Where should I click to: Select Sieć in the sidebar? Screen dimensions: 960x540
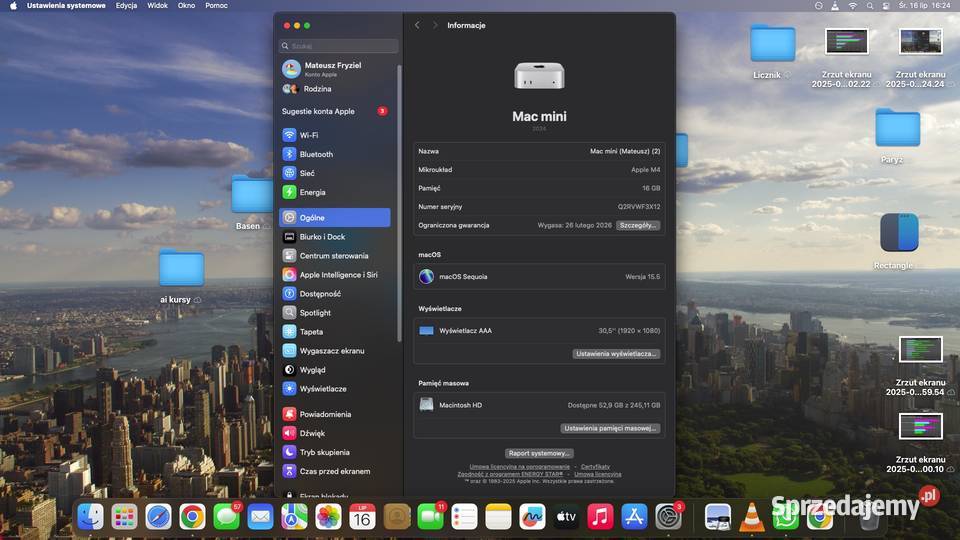(x=334, y=173)
